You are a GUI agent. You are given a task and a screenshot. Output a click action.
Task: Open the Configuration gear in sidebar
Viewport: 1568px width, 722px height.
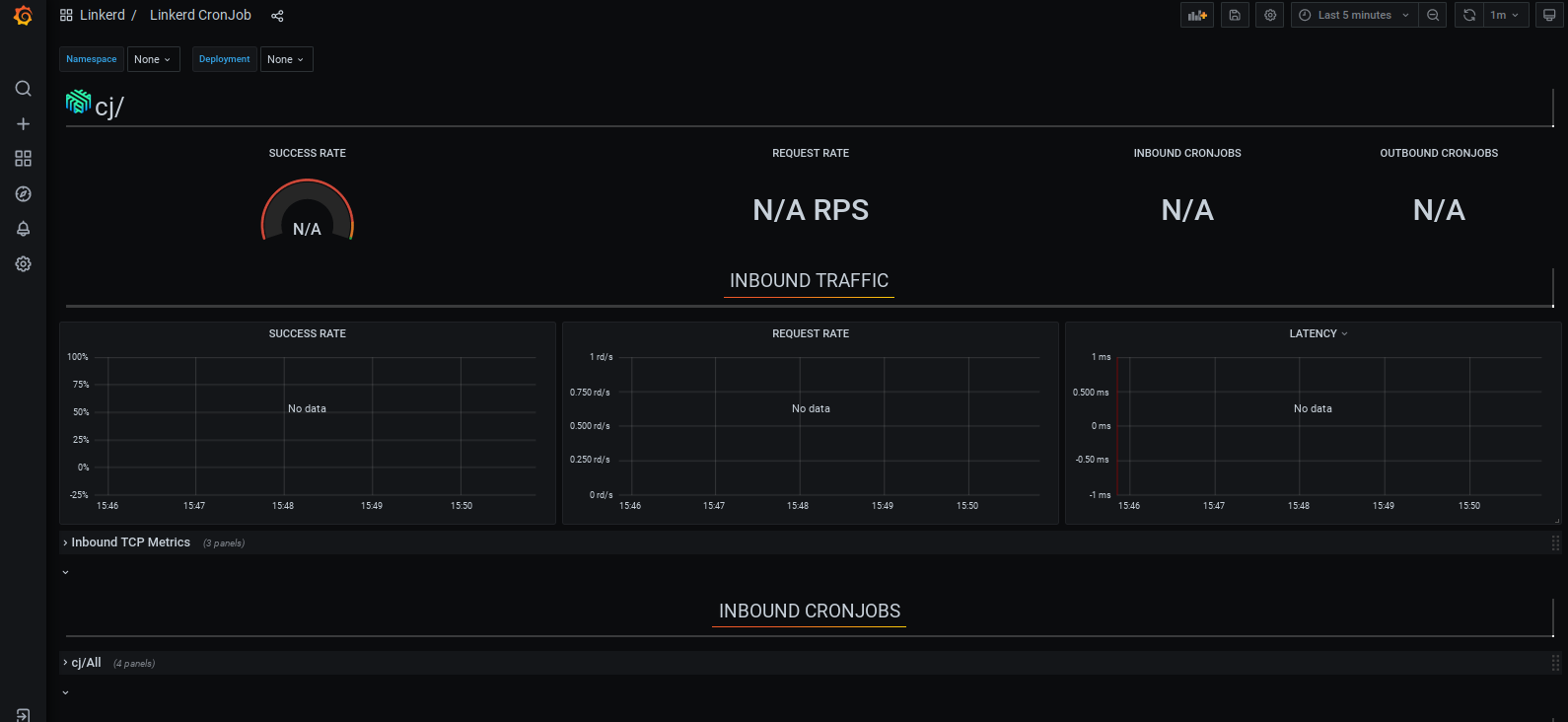pyautogui.click(x=23, y=264)
